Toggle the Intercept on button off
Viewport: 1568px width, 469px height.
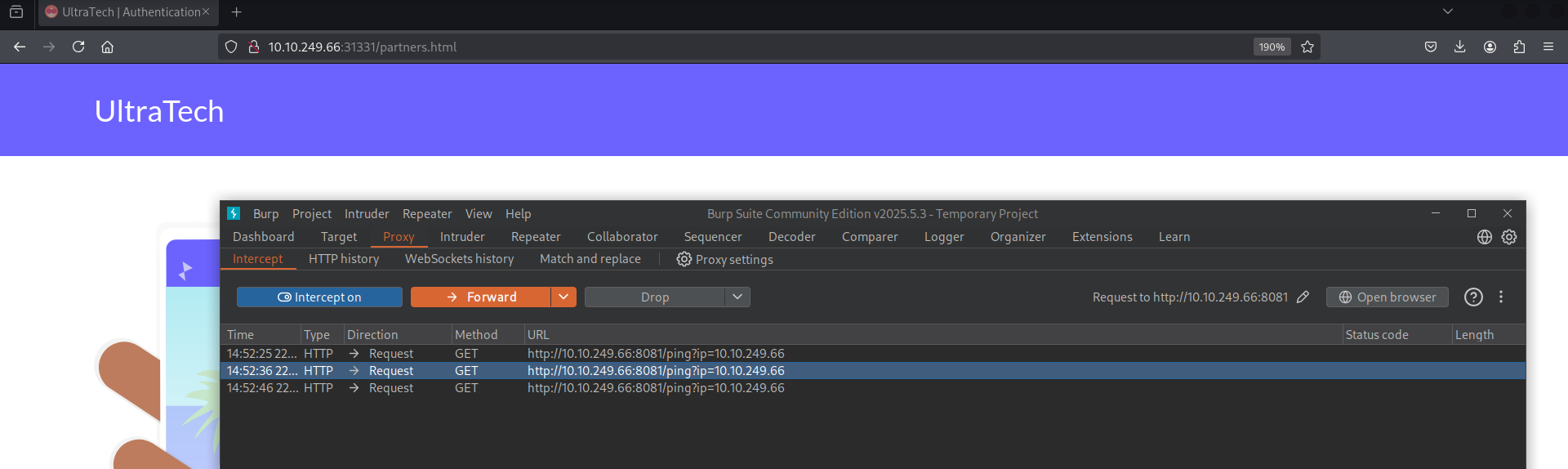[319, 297]
